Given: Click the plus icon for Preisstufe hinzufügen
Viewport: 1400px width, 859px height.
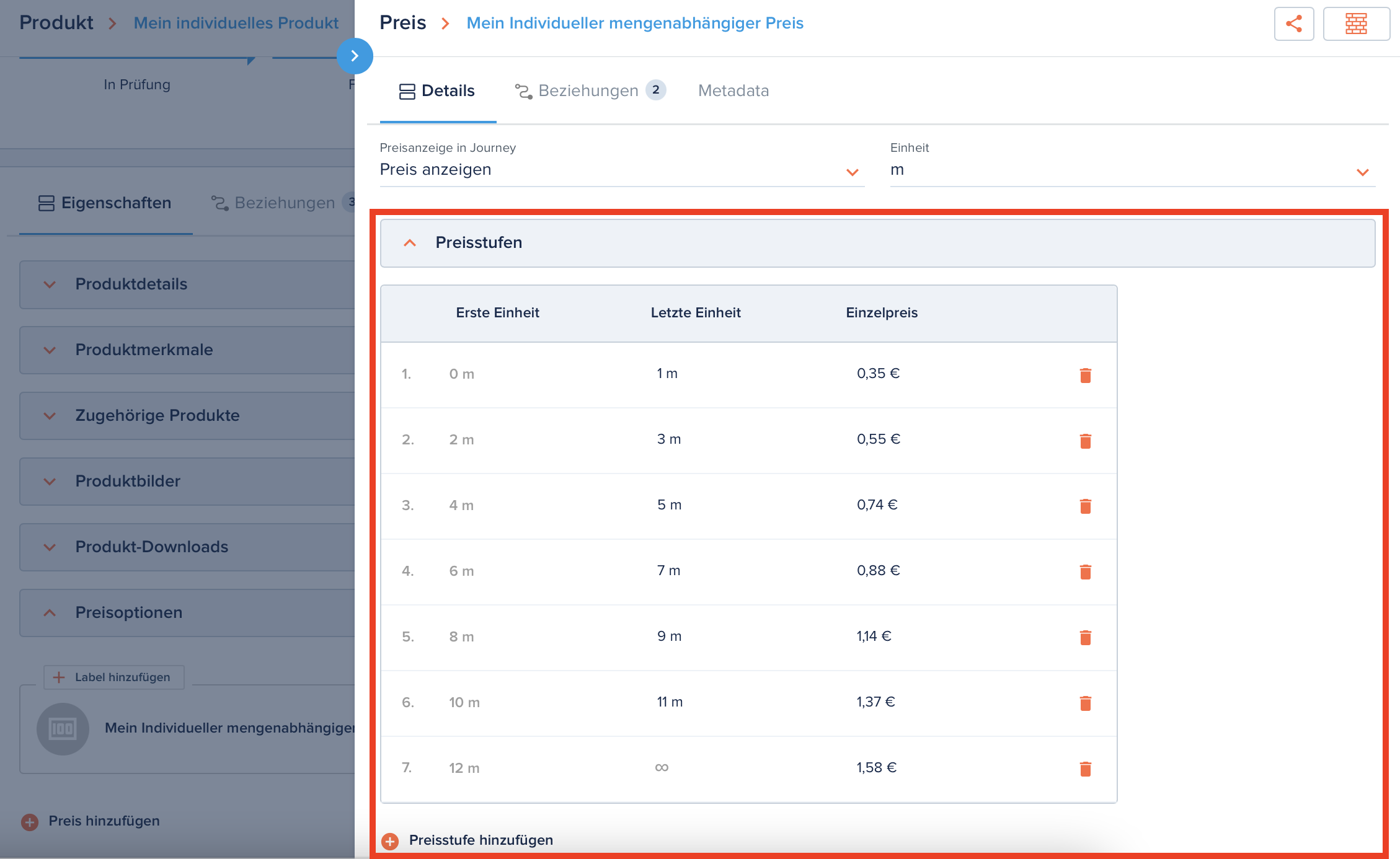Looking at the screenshot, I should click(390, 841).
